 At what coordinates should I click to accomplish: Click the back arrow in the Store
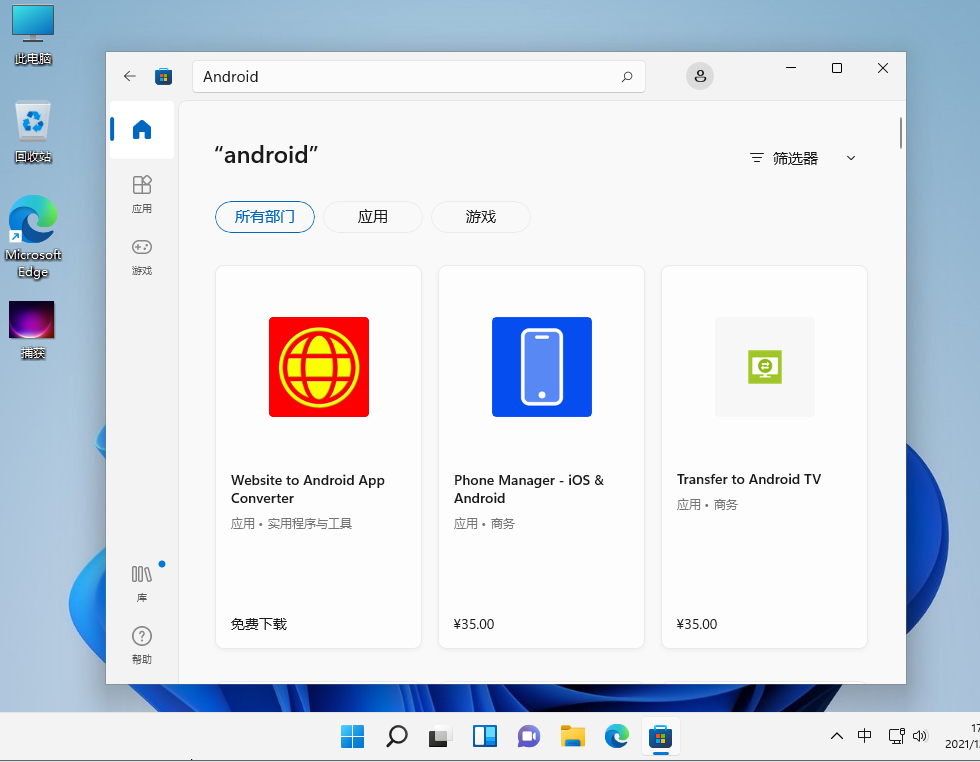[x=129, y=76]
